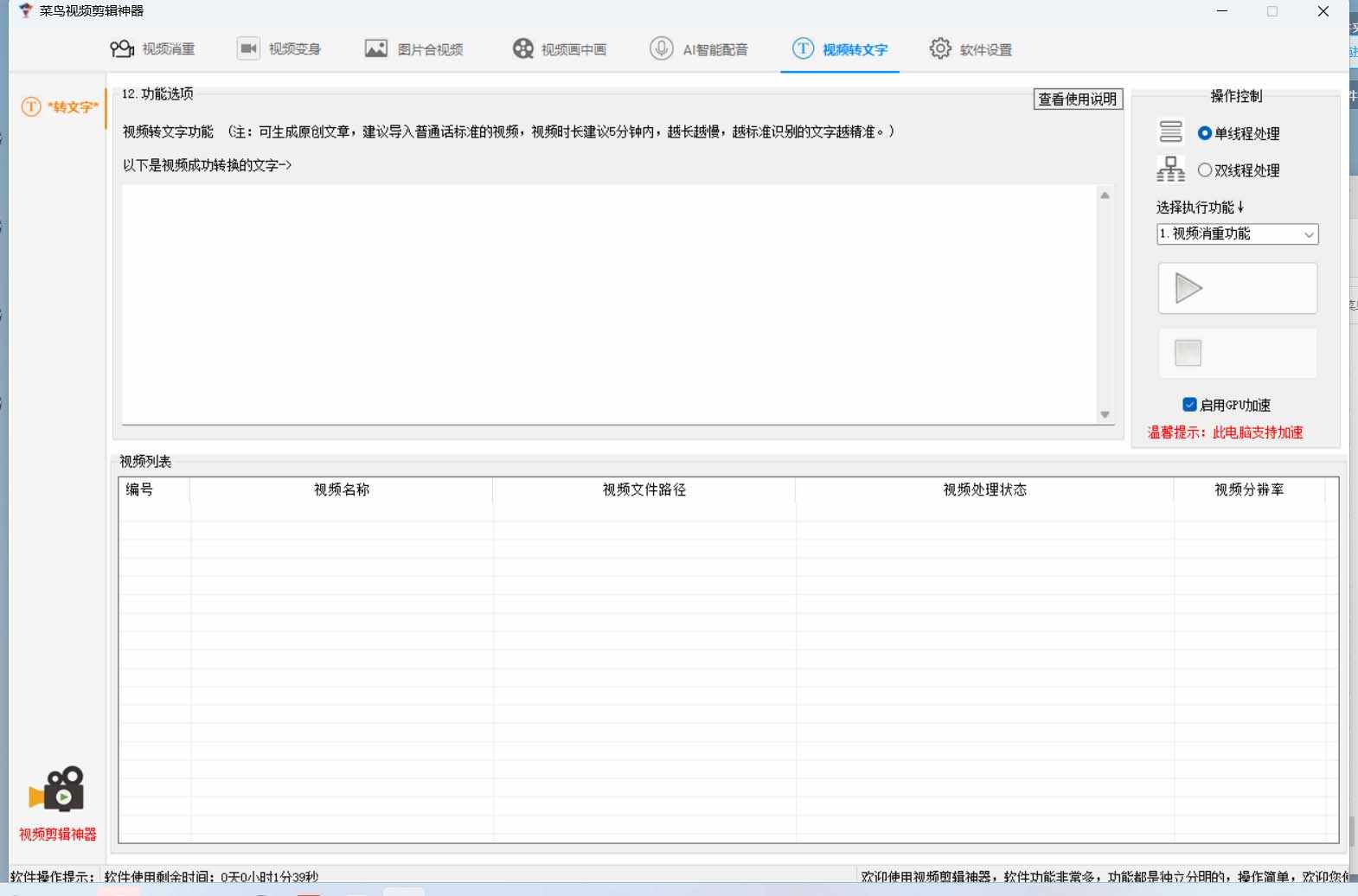1358x896 pixels.
Task: Select 单线程处理 radio option
Action: pos(1239,133)
